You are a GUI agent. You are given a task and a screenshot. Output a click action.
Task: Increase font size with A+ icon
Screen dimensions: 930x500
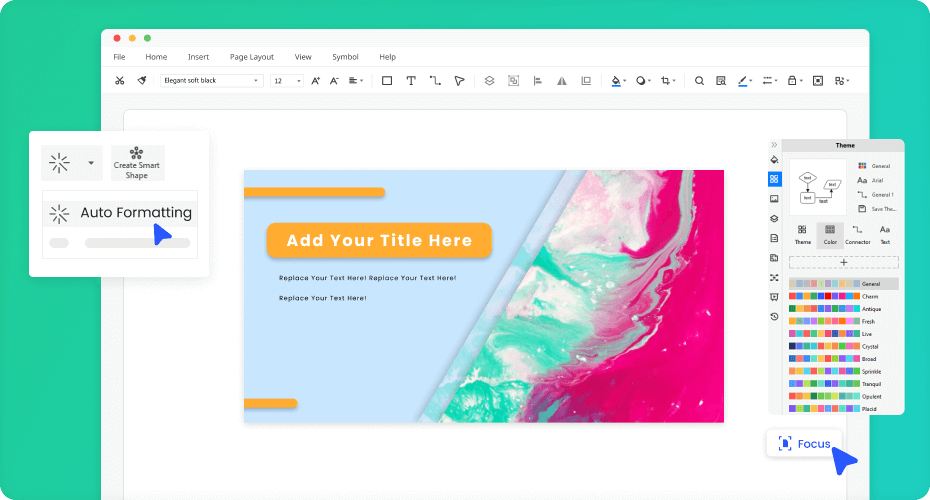pos(316,81)
